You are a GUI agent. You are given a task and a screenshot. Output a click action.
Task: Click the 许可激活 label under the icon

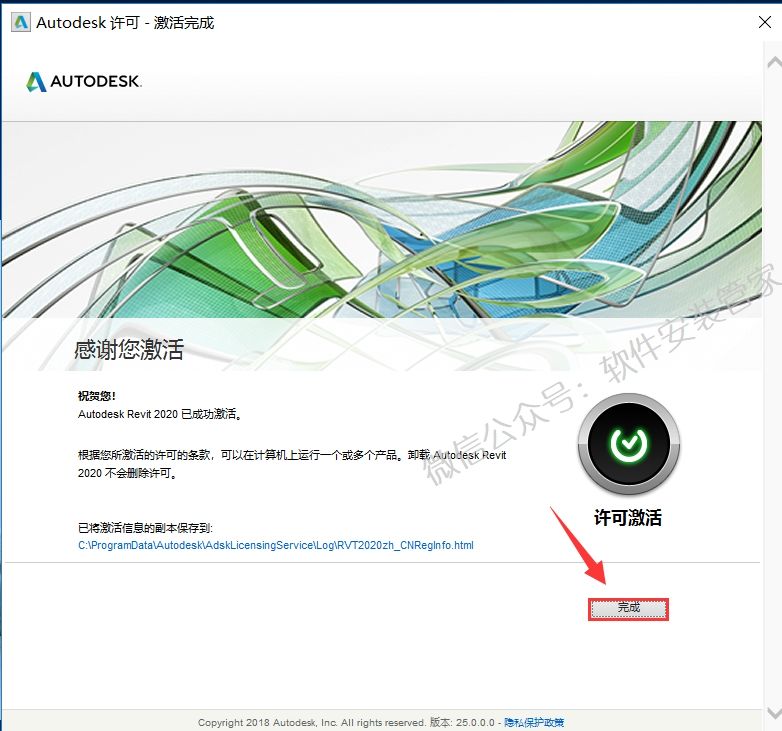coord(628,517)
